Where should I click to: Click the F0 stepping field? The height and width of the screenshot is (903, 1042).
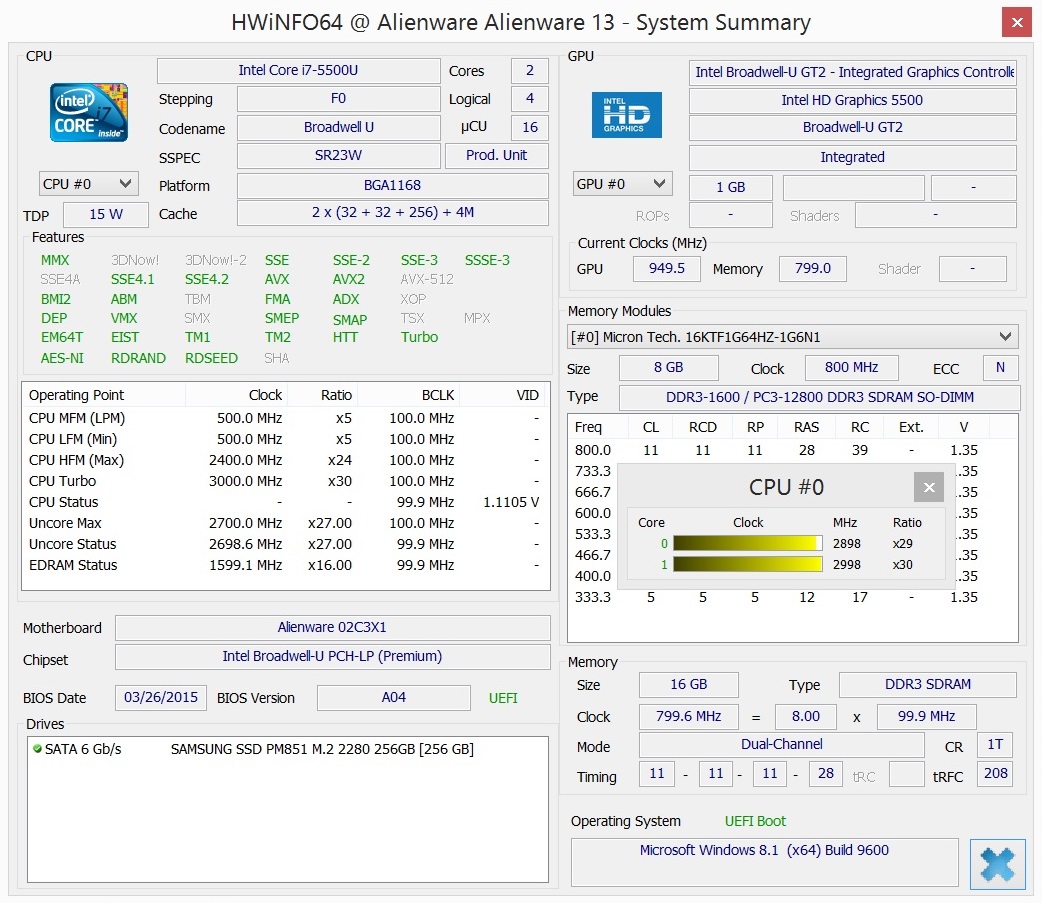(x=338, y=98)
